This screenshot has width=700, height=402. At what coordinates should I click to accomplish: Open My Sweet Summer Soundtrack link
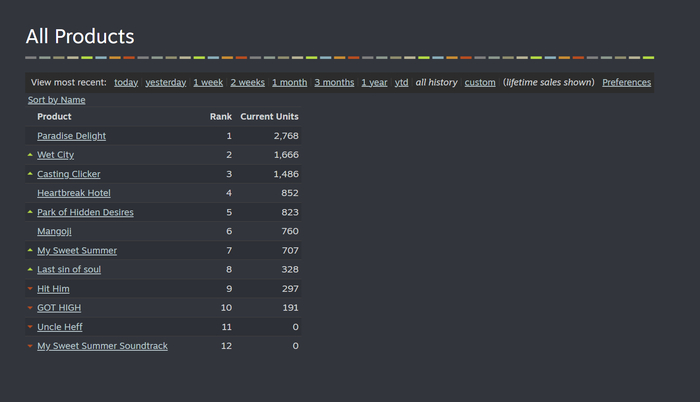(x=102, y=346)
